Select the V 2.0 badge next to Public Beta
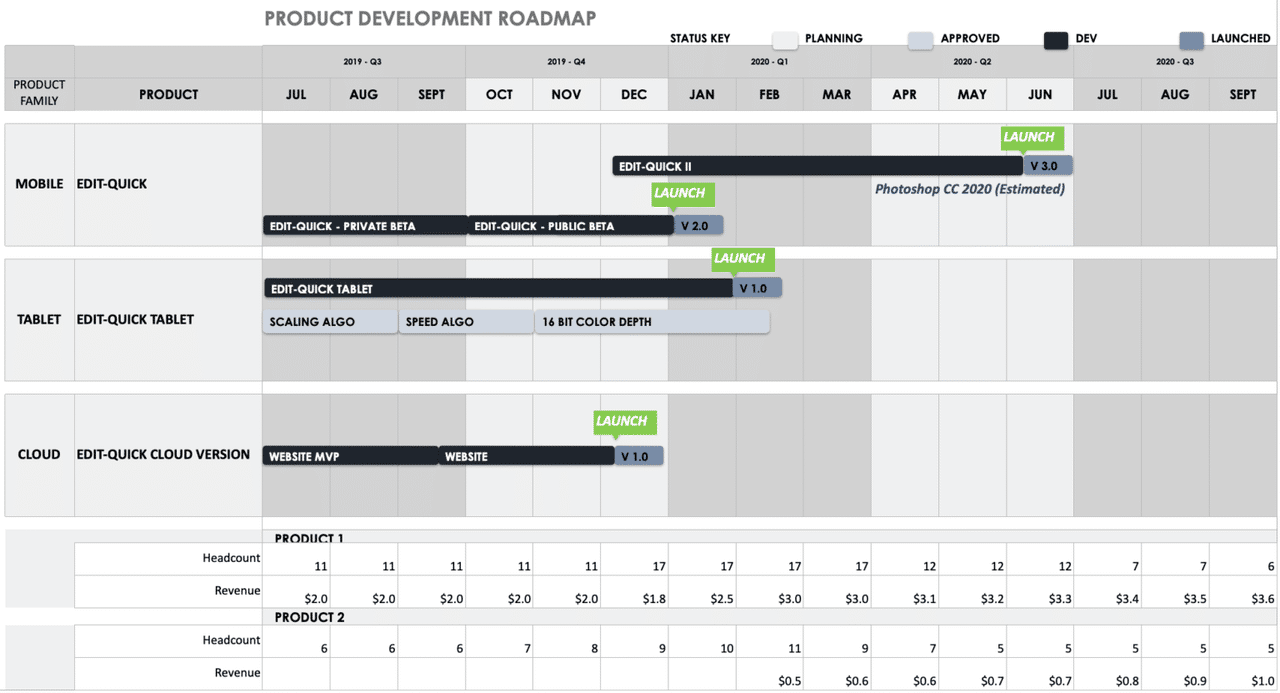Image resolution: width=1280 pixels, height=693 pixels. 698,225
